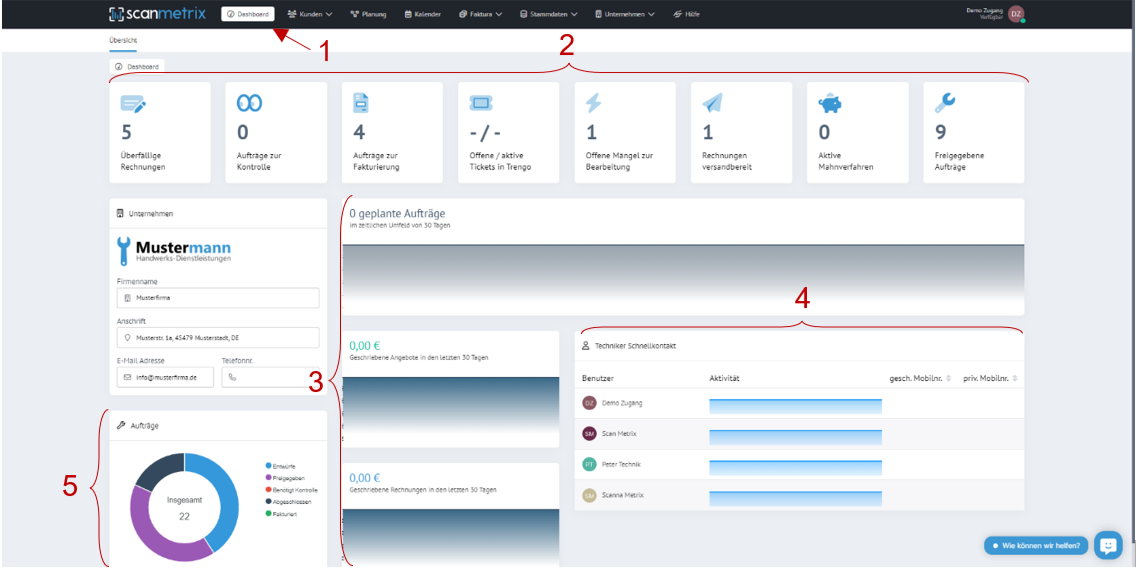Click the person icon beside Techniker Schnellkontakt
Image resolution: width=1139 pixels, height=569 pixels.
(585, 347)
